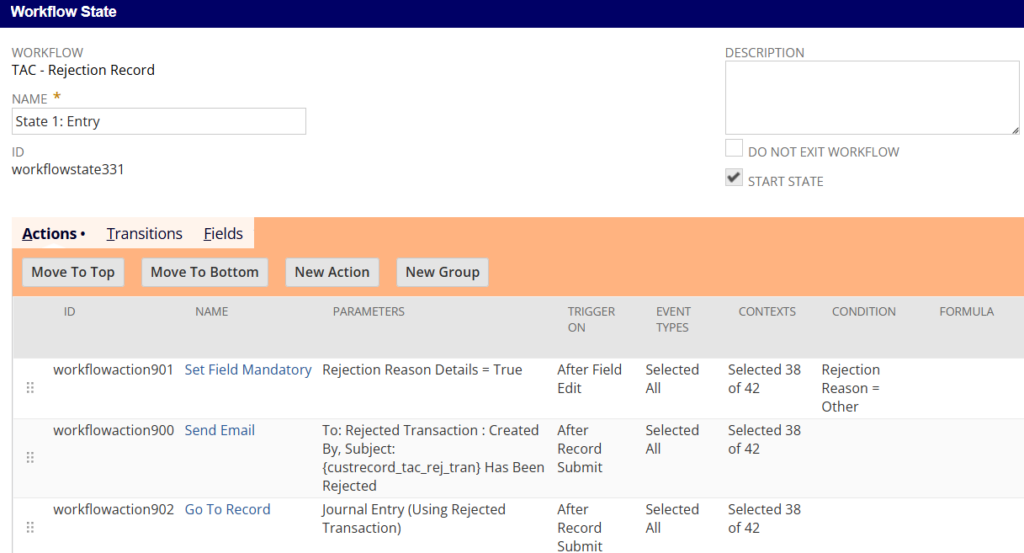Click the Move To Bottom button

click(x=205, y=272)
